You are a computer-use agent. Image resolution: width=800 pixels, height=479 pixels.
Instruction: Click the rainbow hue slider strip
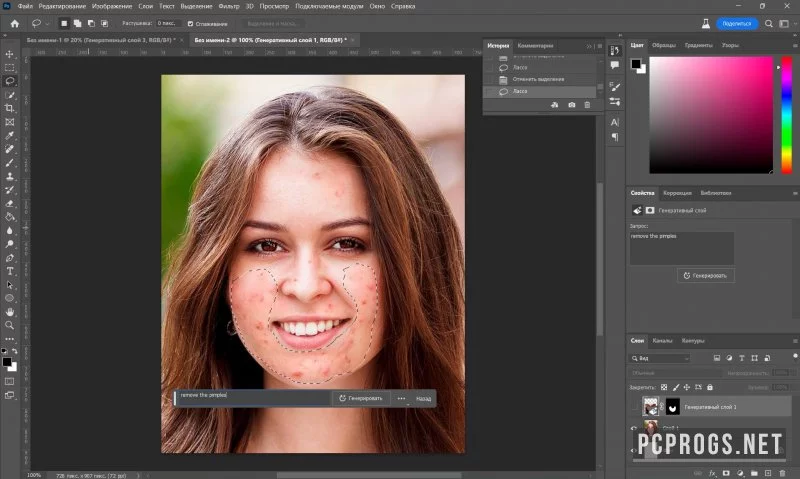click(787, 115)
